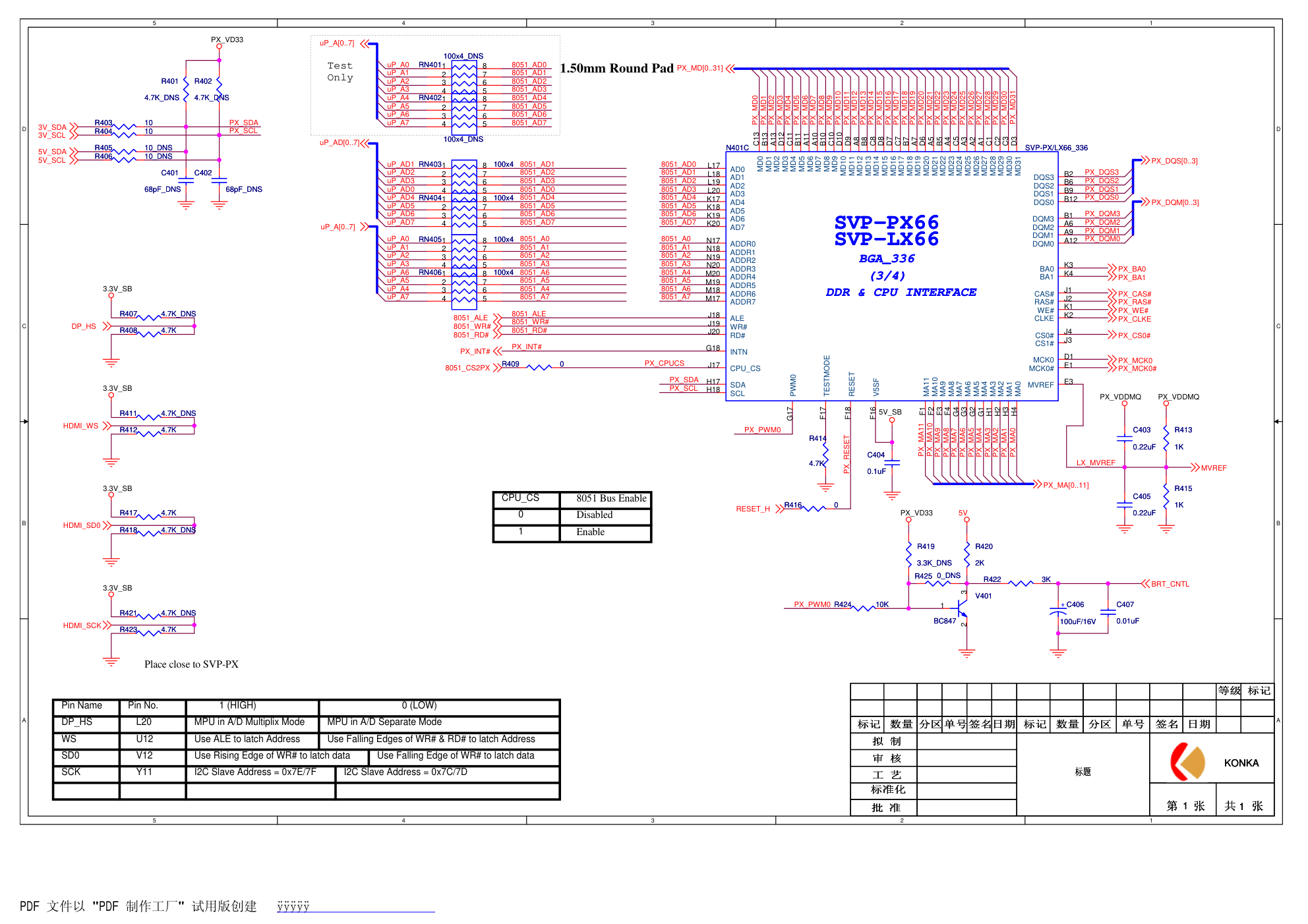
Task: Click the 3.3K_DNS value of R419
Action: [x=934, y=563]
